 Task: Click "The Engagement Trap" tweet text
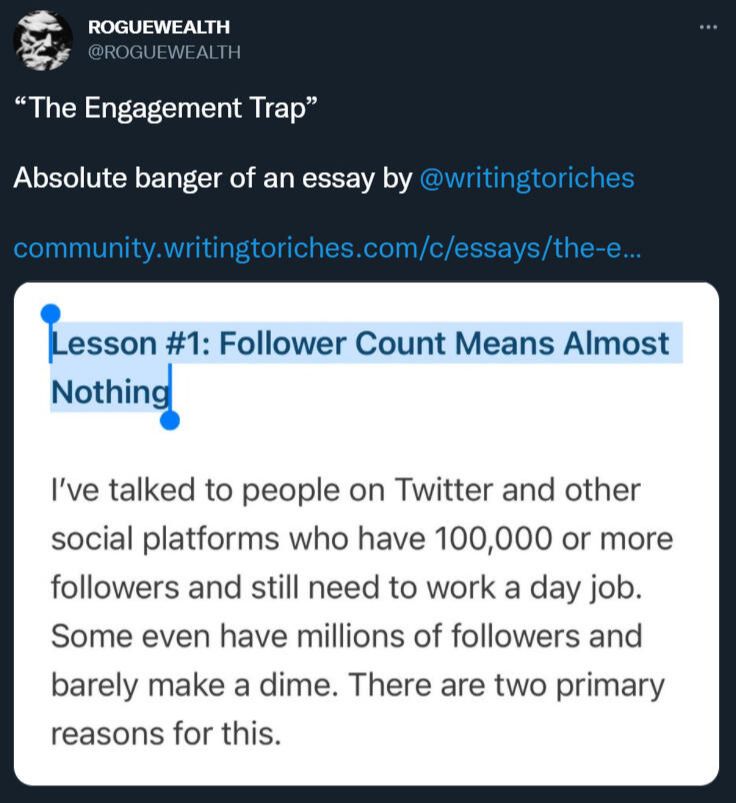coord(166,108)
